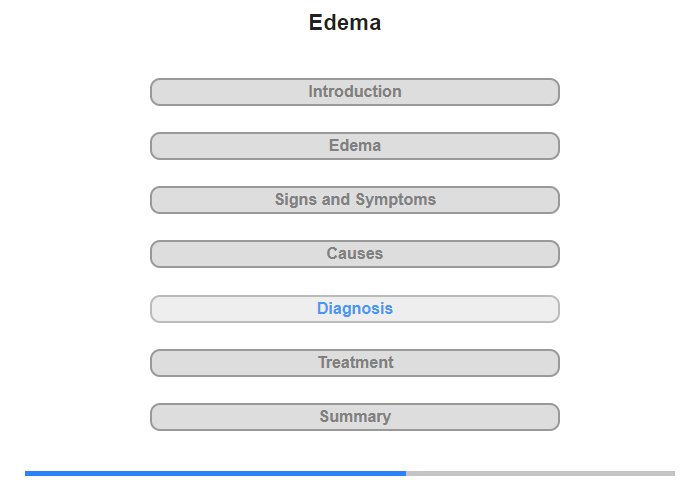Select the Treatment text label
700x480 pixels.
tap(355, 363)
